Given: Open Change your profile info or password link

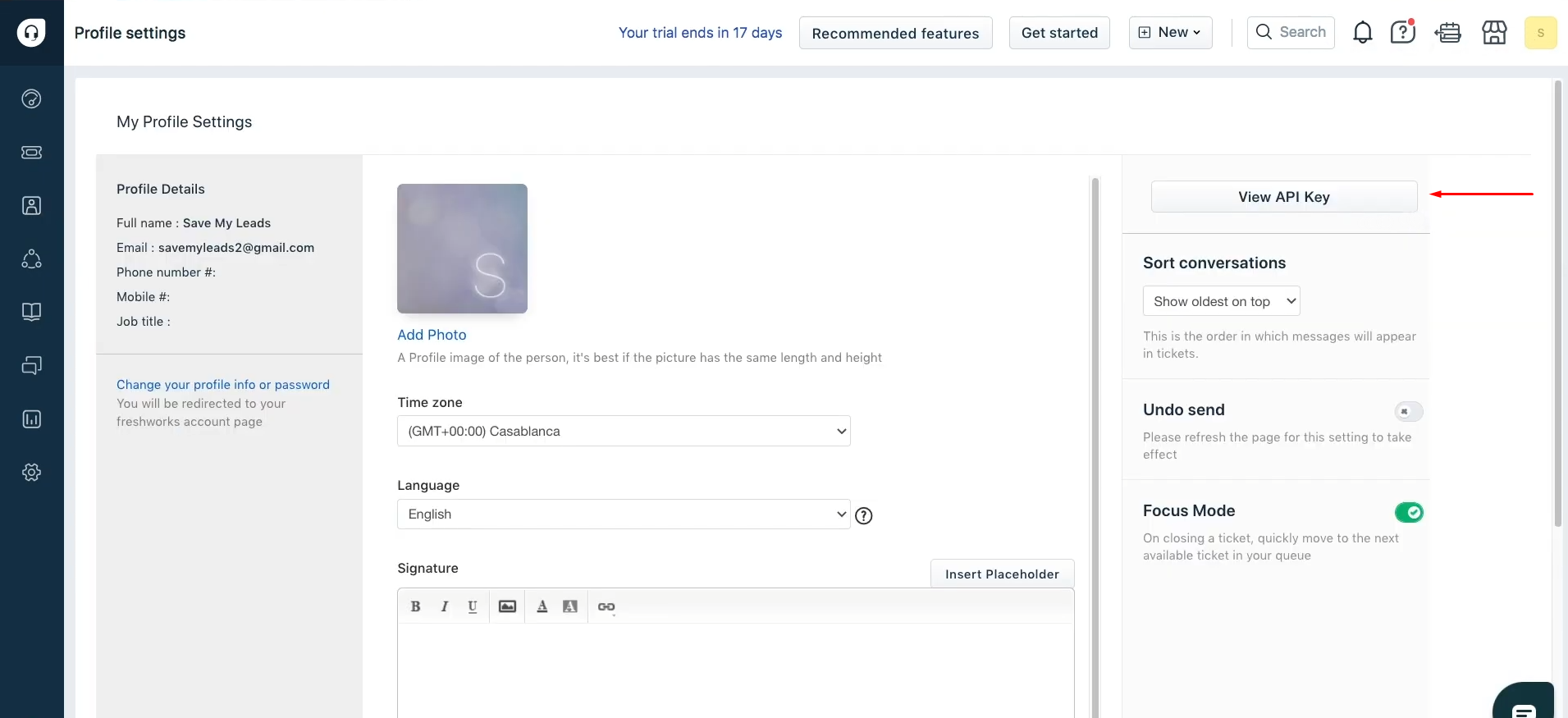Looking at the screenshot, I should 223,385.
